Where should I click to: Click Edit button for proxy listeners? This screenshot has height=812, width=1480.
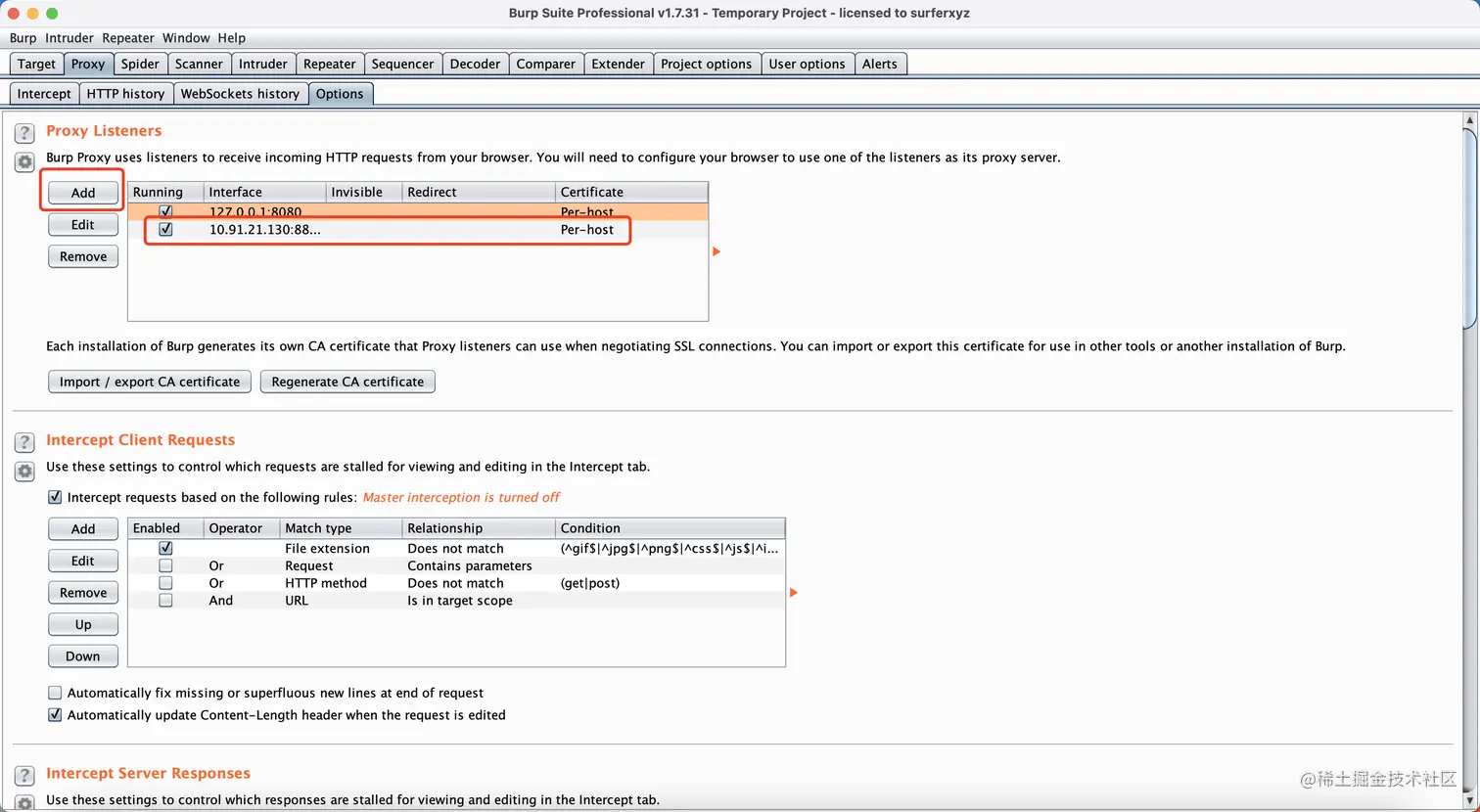[x=83, y=225]
